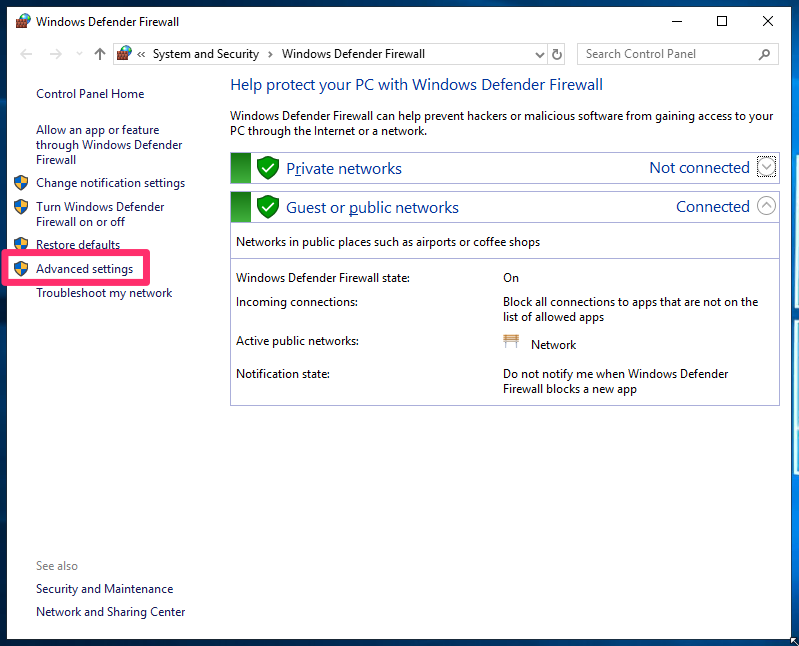Click the 'Active public networks:' label

click(x=298, y=341)
